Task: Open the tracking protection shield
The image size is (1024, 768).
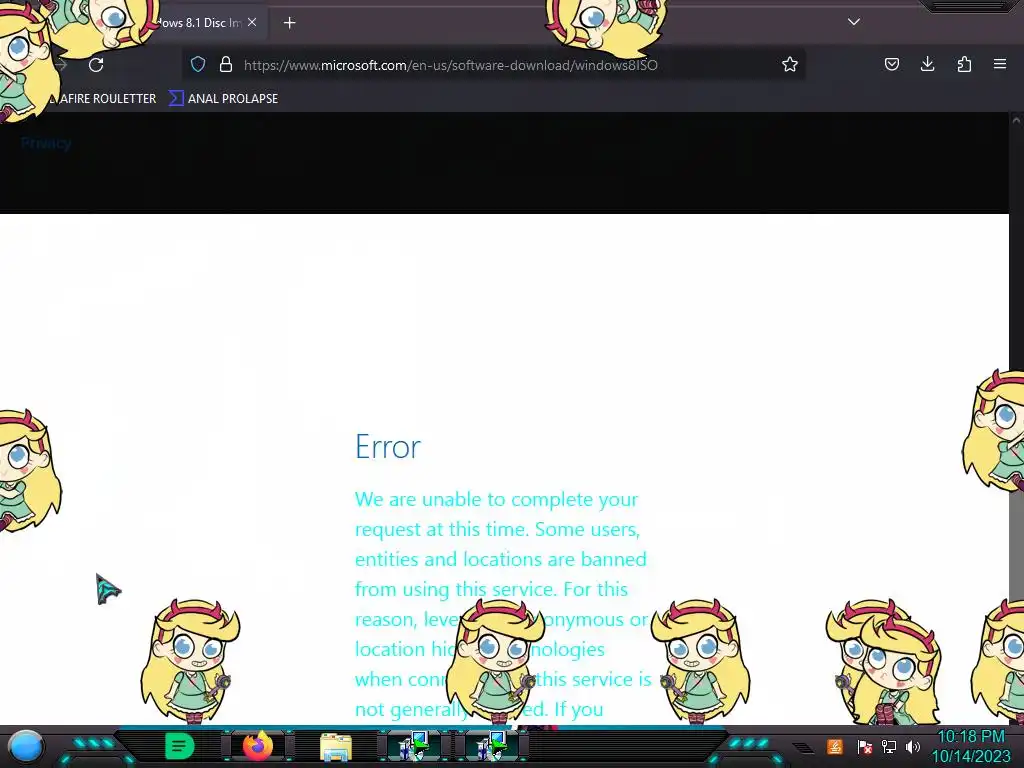Action: [x=198, y=64]
